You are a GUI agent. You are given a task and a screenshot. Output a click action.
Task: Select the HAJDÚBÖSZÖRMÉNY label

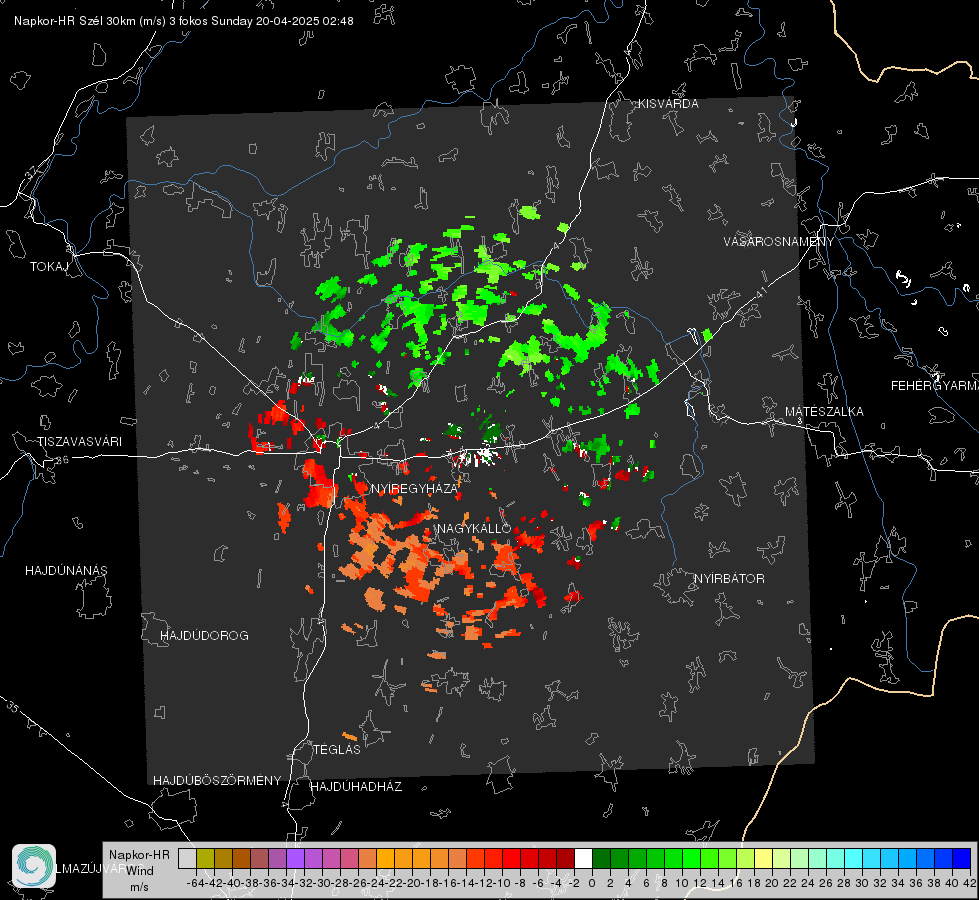coord(217,781)
